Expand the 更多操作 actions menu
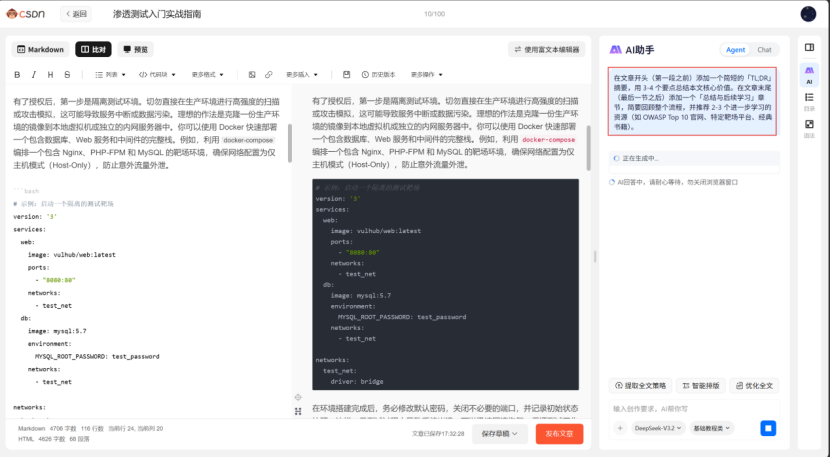The image size is (830, 457). [427, 75]
